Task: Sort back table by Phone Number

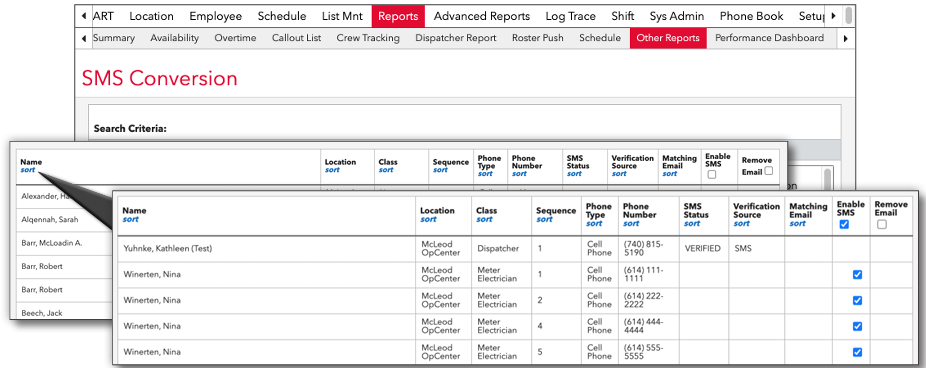Action: tap(519, 174)
